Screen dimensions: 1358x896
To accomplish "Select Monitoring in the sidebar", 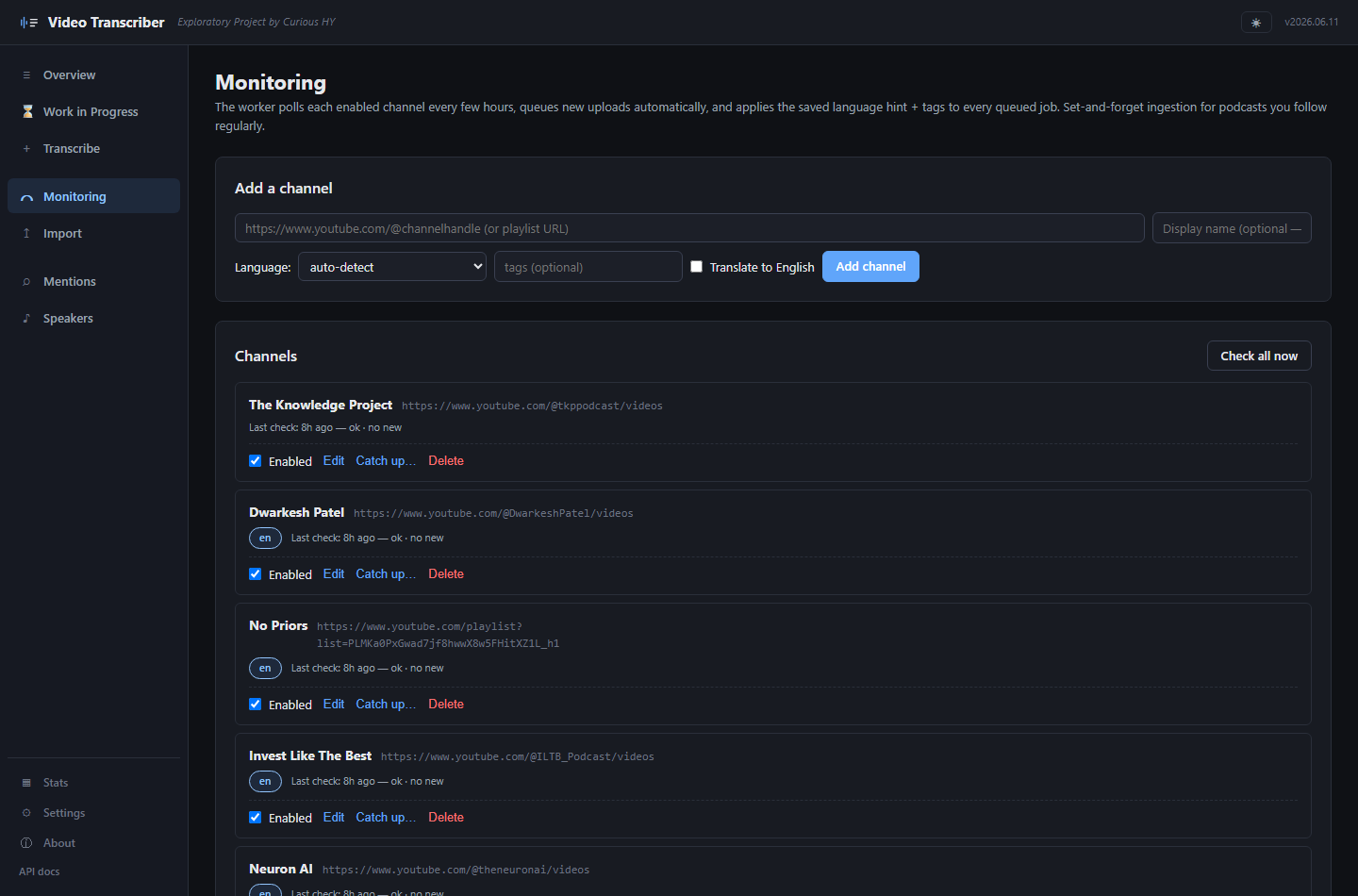I will click(x=93, y=196).
